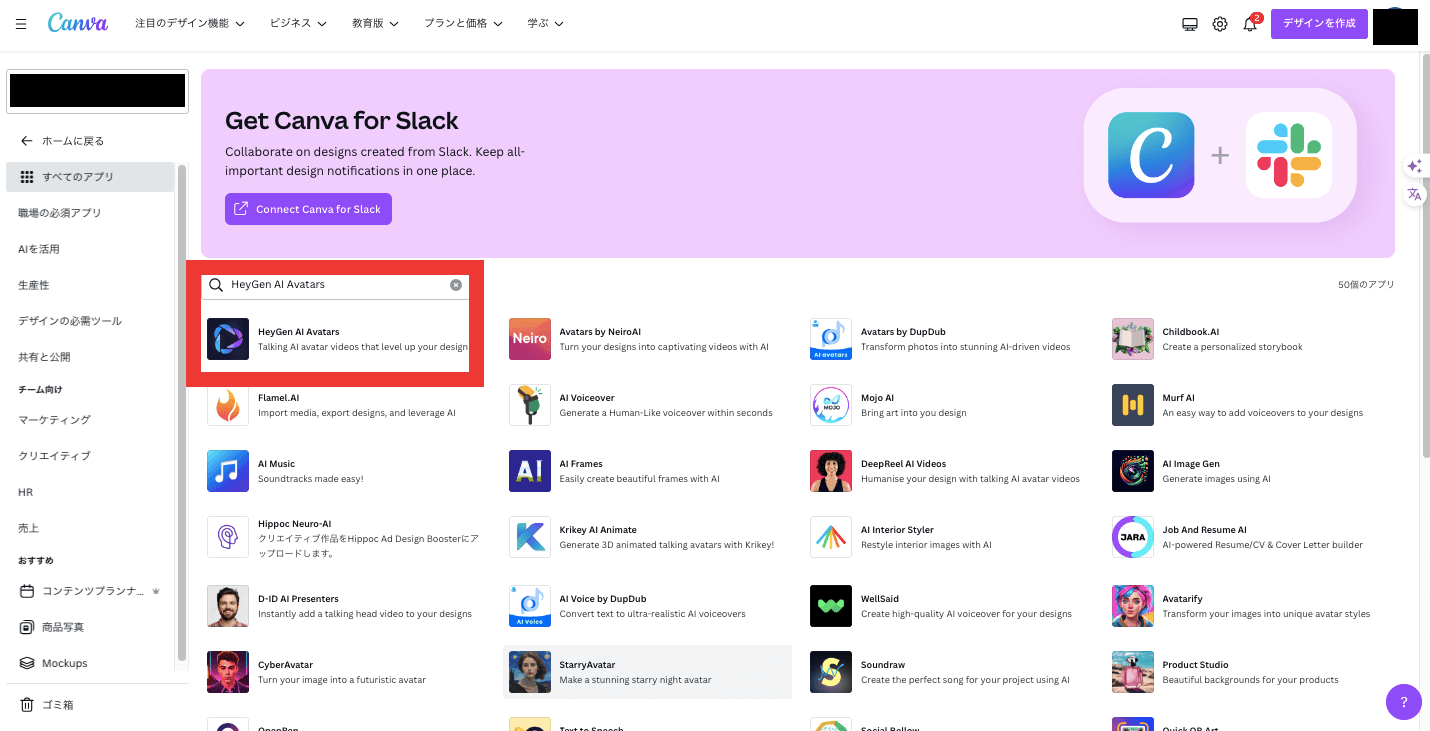Open the HeyGen AI Avatars app icon
Screen dimensions: 1430x731
point(228,339)
